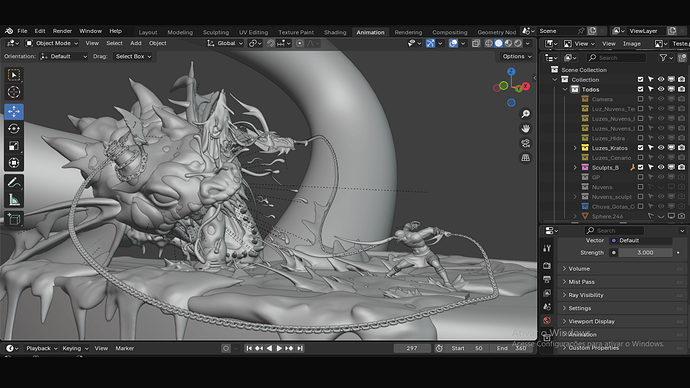The image size is (690, 388).
Task: Jump to the timeline start frame
Action: 249,348
